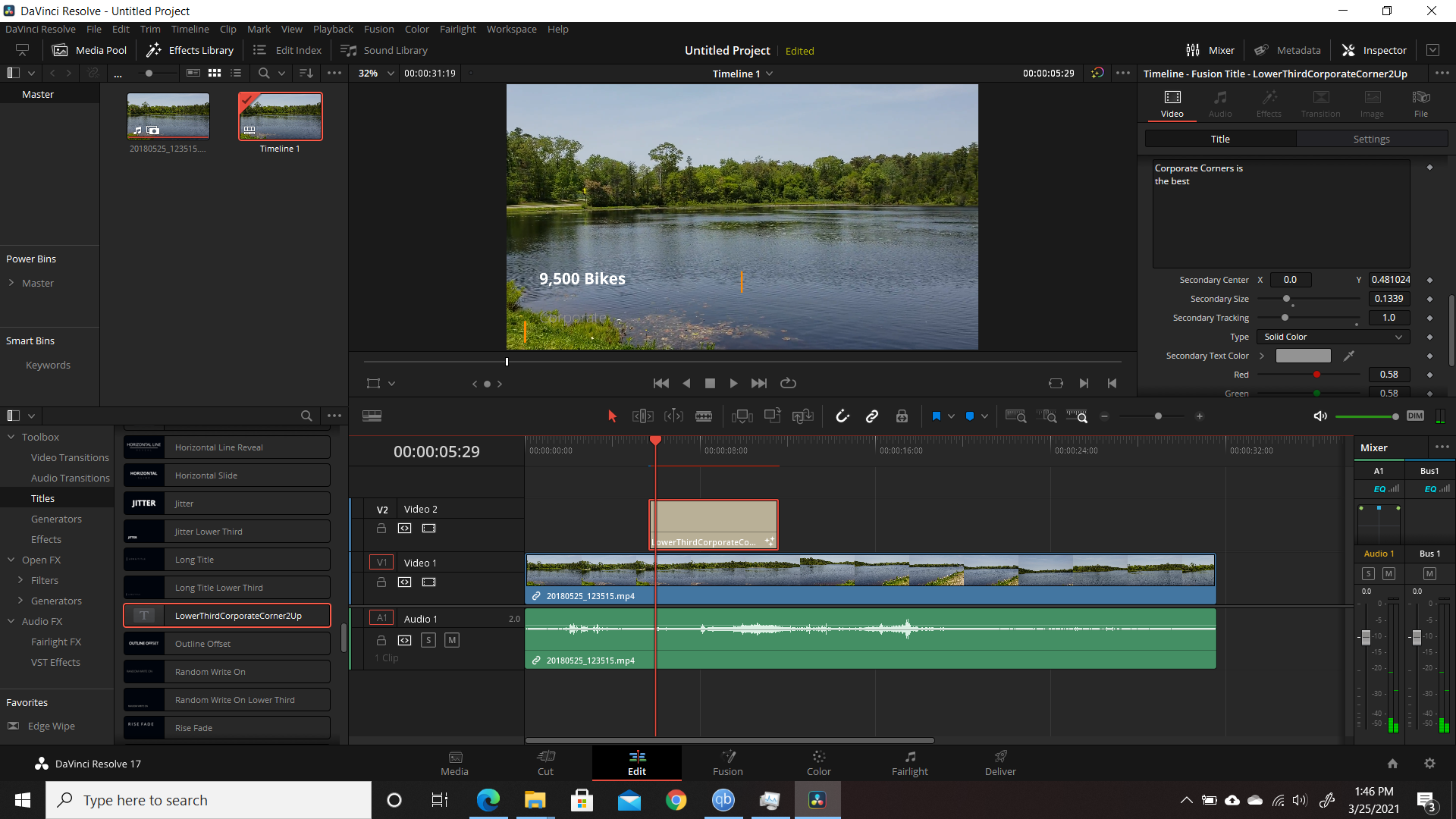Click detail zoom icon

tap(1046, 416)
